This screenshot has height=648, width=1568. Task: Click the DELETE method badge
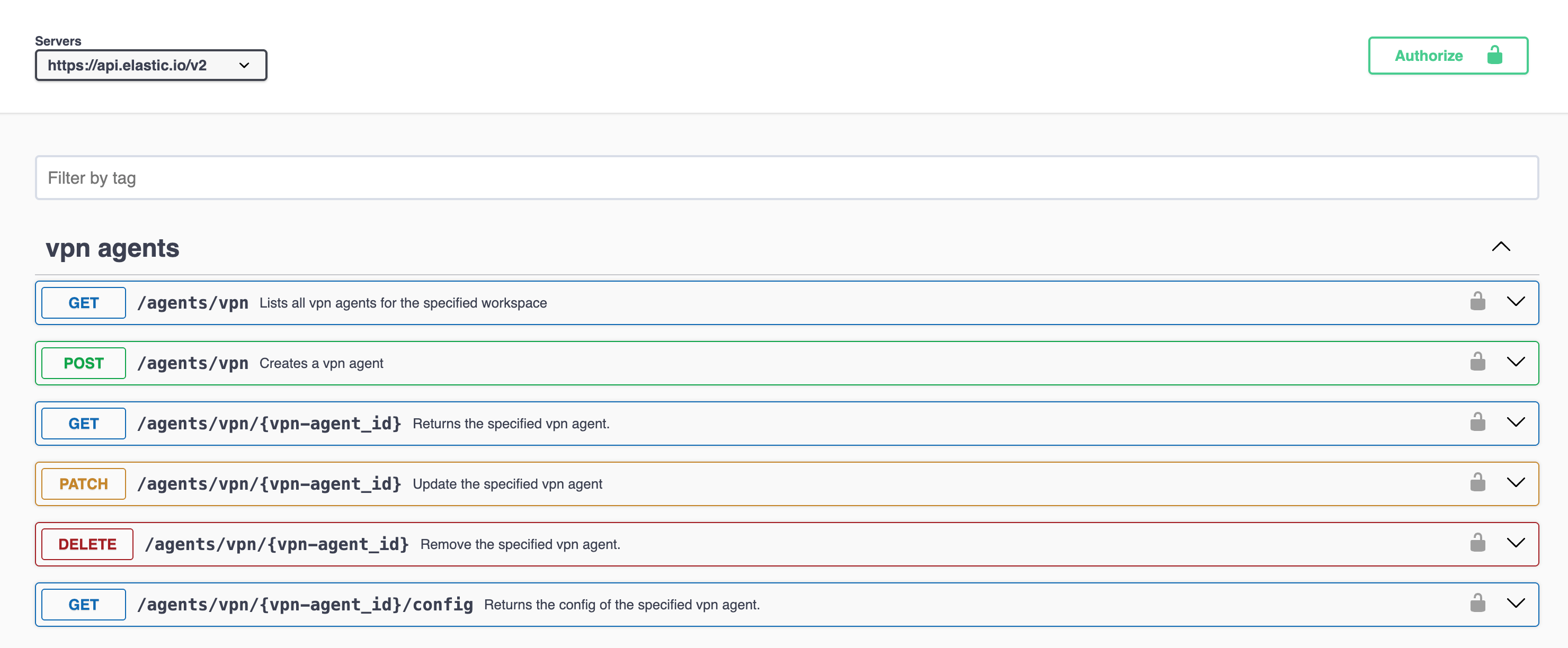click(x=87, y=544)
